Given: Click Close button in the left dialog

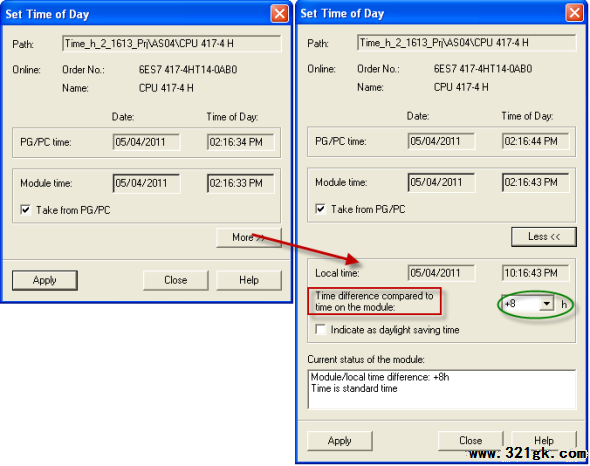Looking at the screenshot, I should coord(175,280).
